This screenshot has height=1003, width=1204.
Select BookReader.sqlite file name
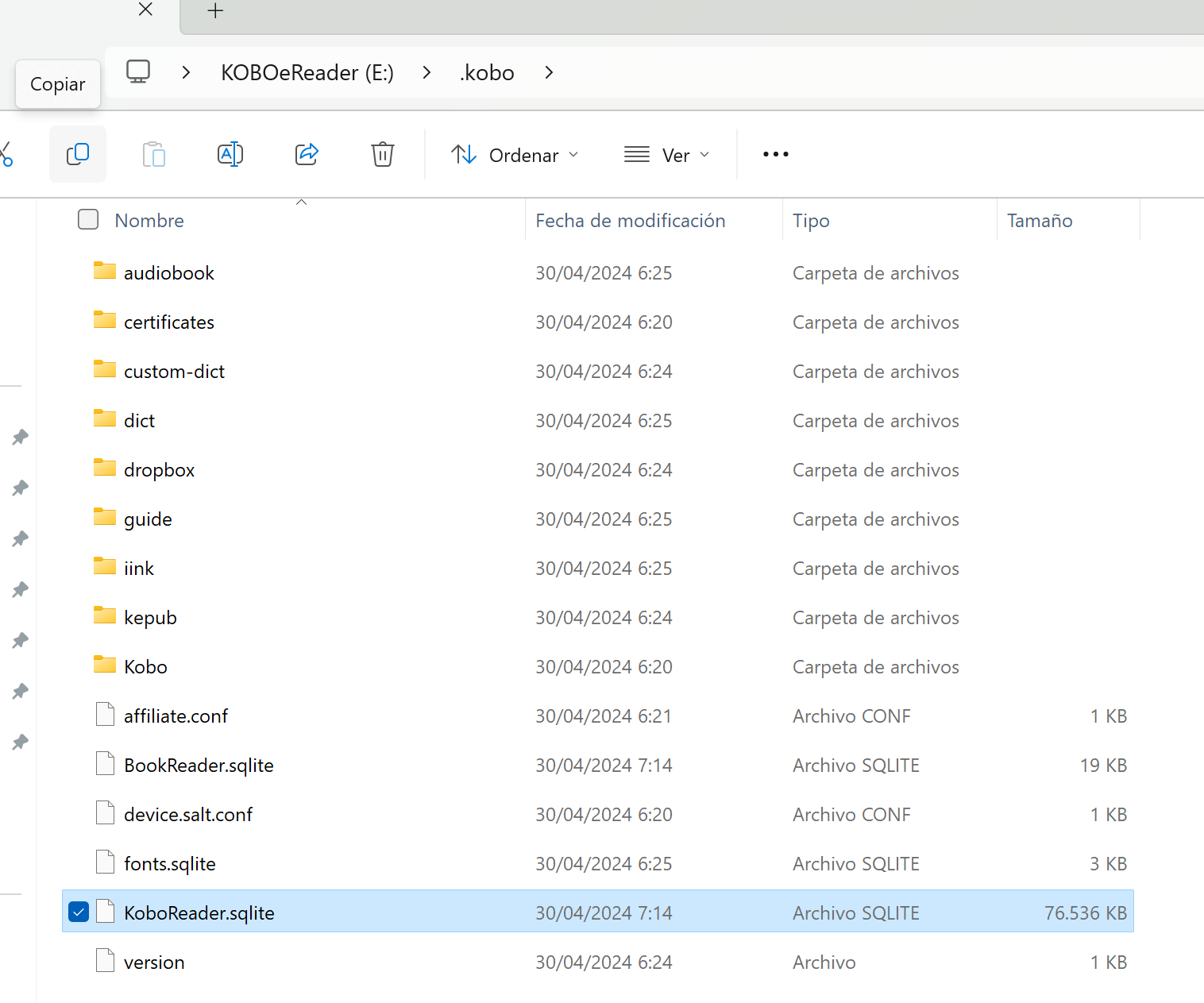point(199,765)
